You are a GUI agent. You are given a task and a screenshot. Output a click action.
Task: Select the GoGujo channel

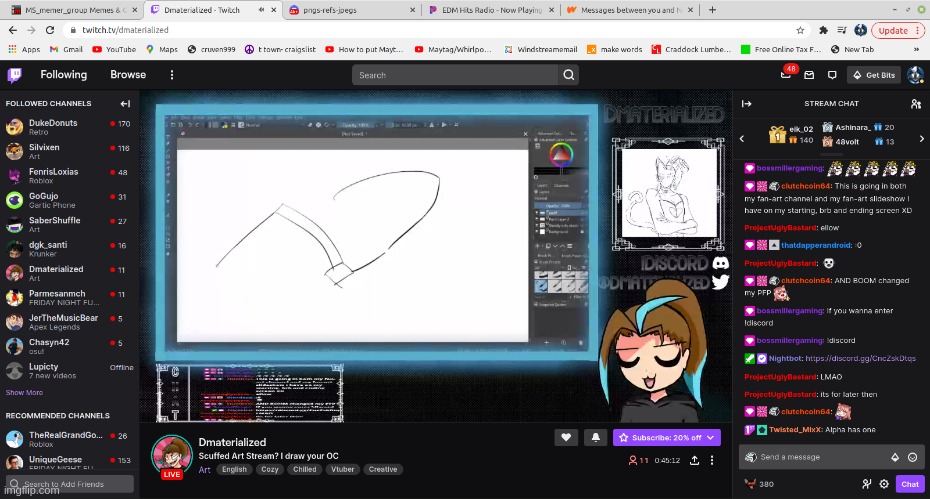coord(69,200)
